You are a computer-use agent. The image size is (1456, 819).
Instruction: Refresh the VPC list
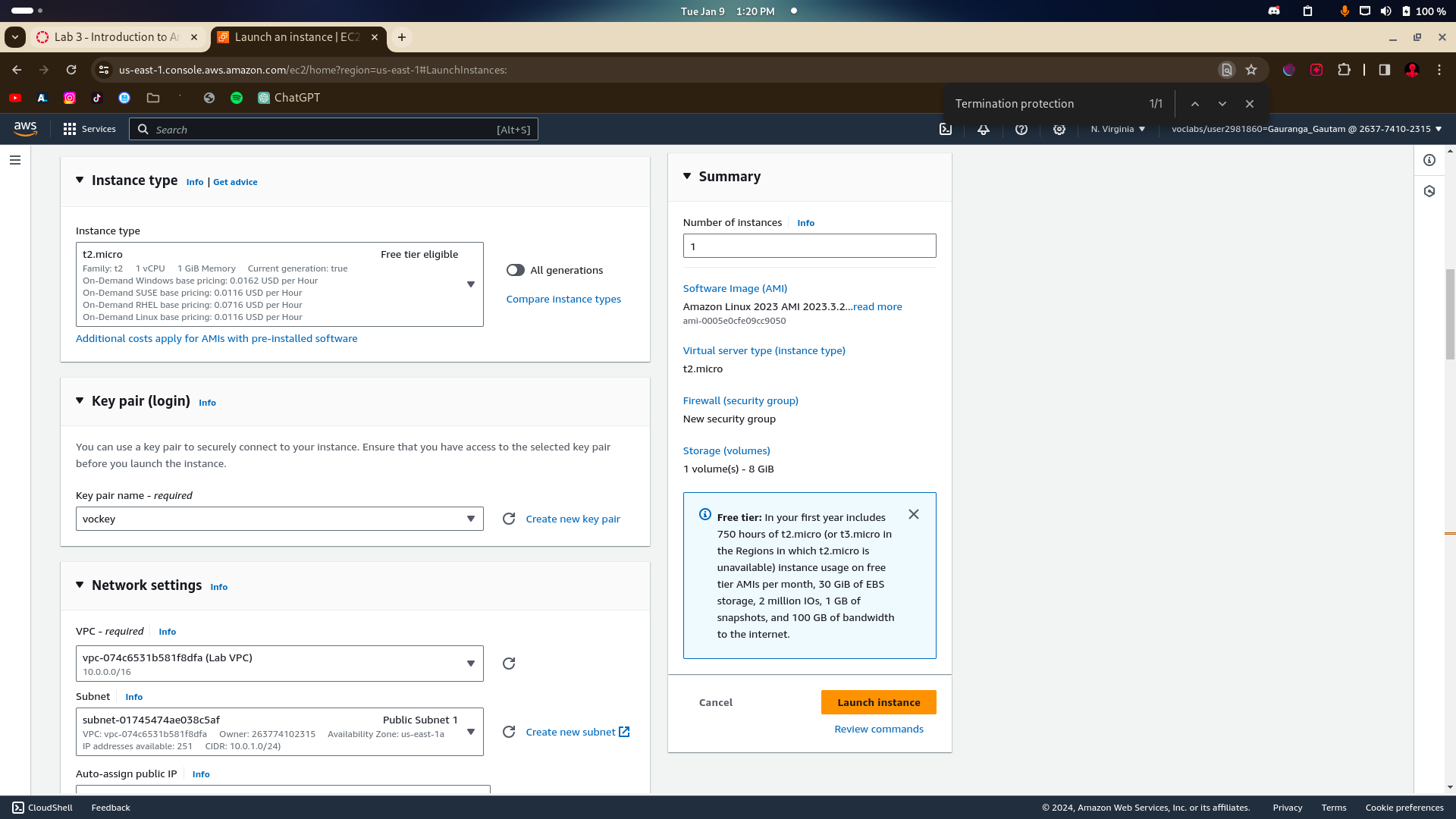pyautogui.click(x=509, y=664)
